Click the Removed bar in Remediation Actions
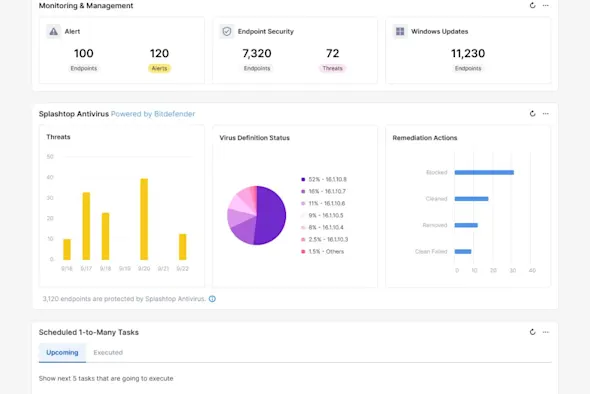Screen dimensions: 590x394 pyautogui.click(x=466, y=225)
